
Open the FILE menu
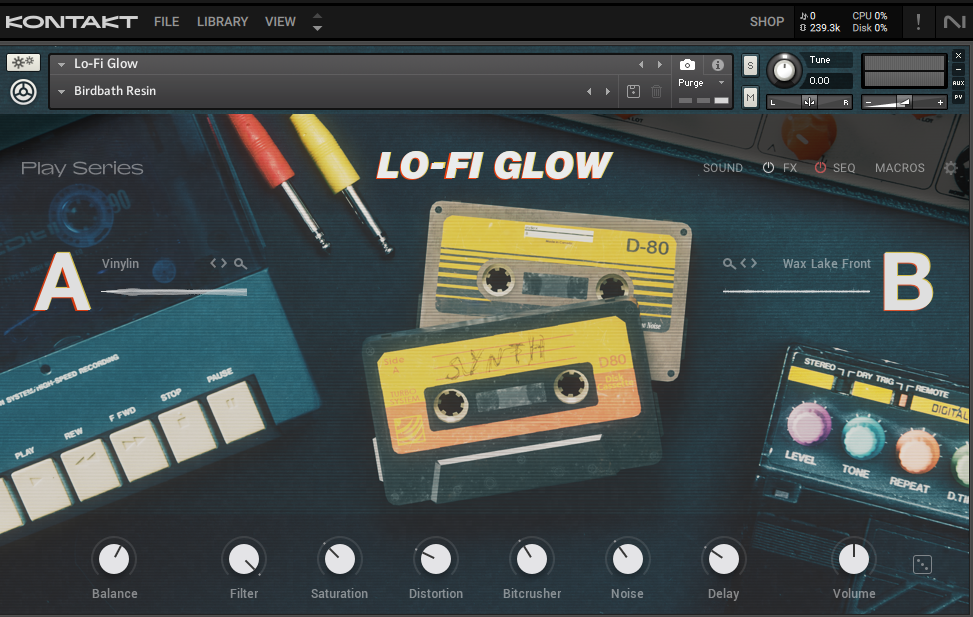(166, 22)
